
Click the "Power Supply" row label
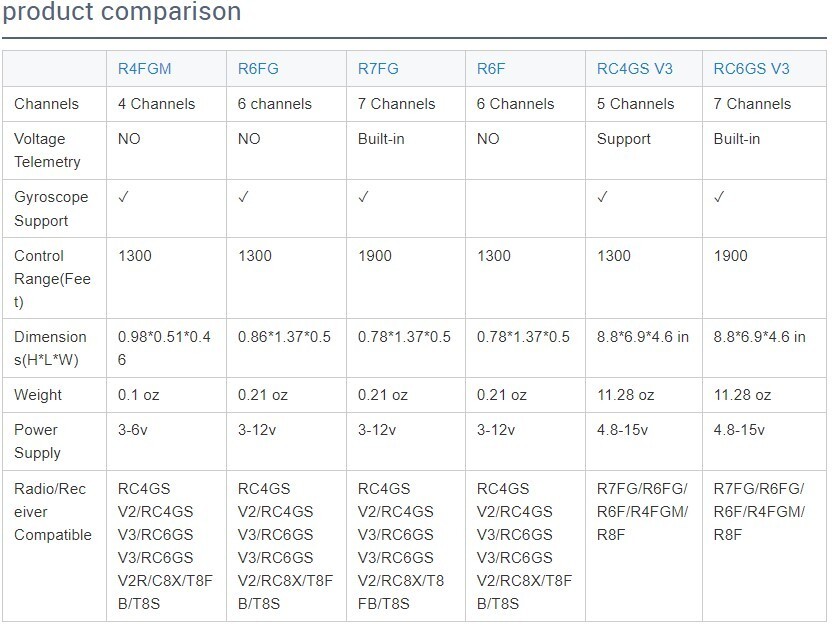pyautogui.click(x=37, y=441)
